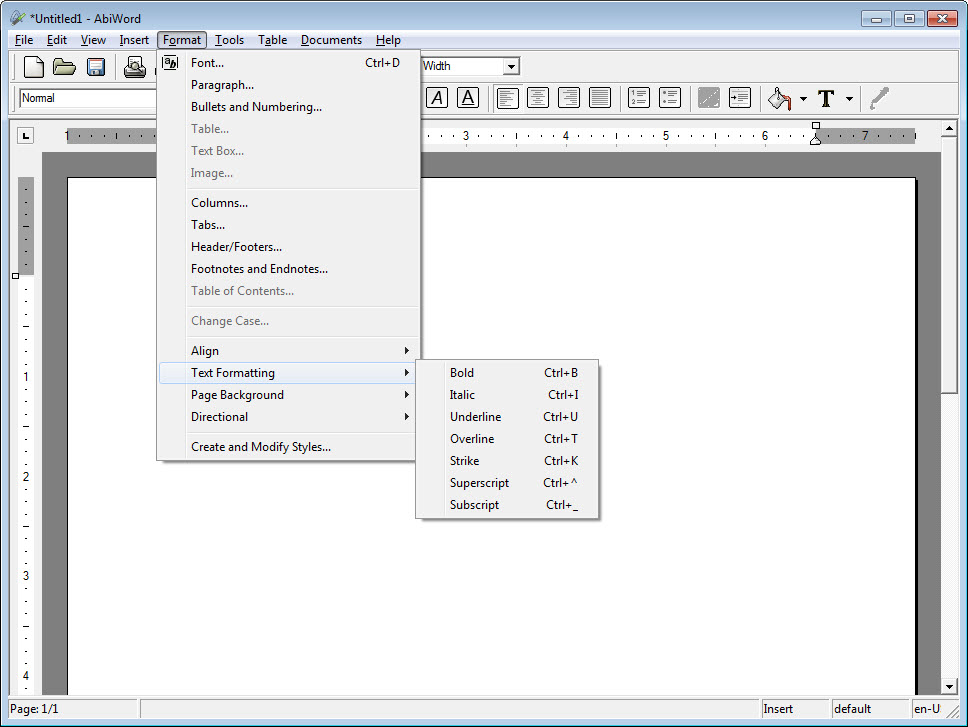
Task: Choose Paragraph... menu entry
Action: (289, 85)
